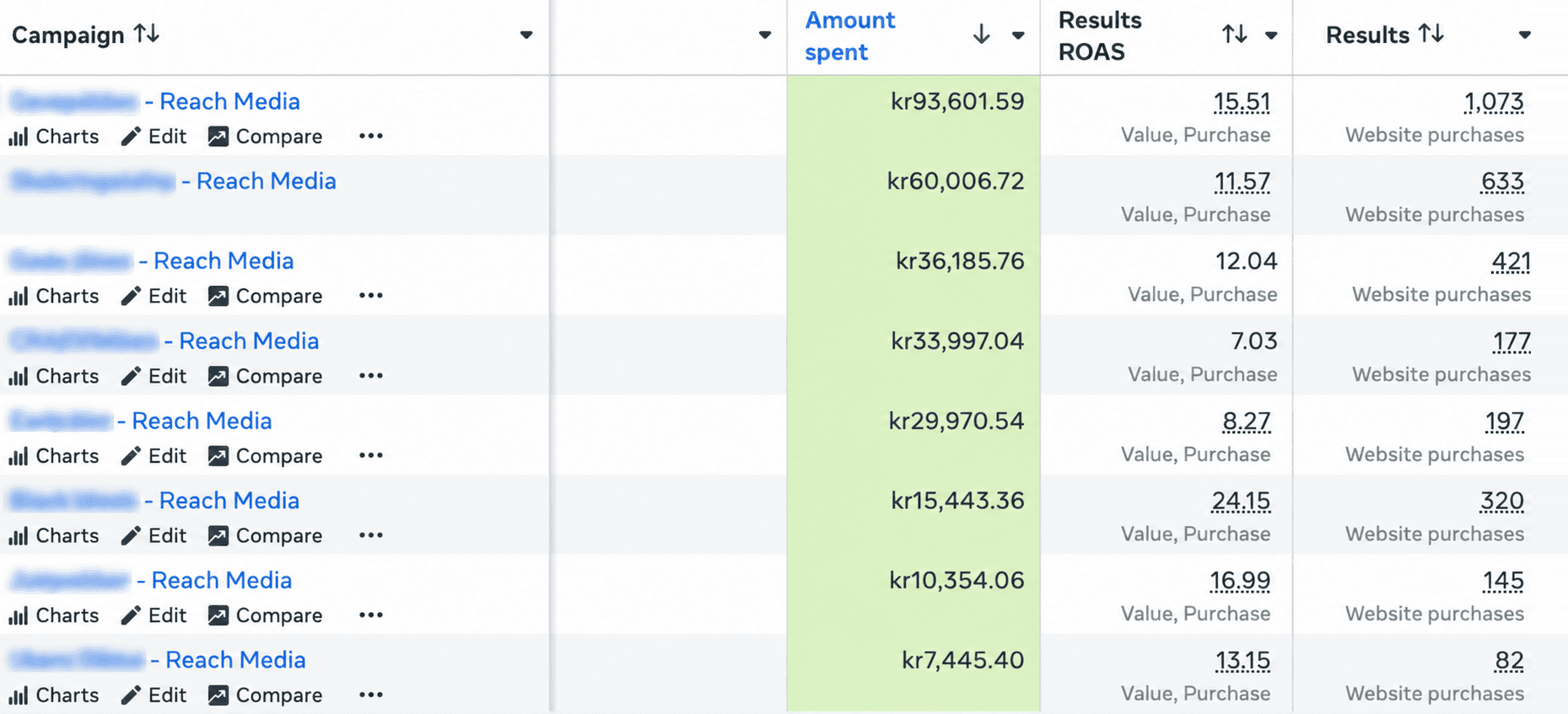Open the Results column dropdown caret
The image size is (1568, 714).
1525,35
